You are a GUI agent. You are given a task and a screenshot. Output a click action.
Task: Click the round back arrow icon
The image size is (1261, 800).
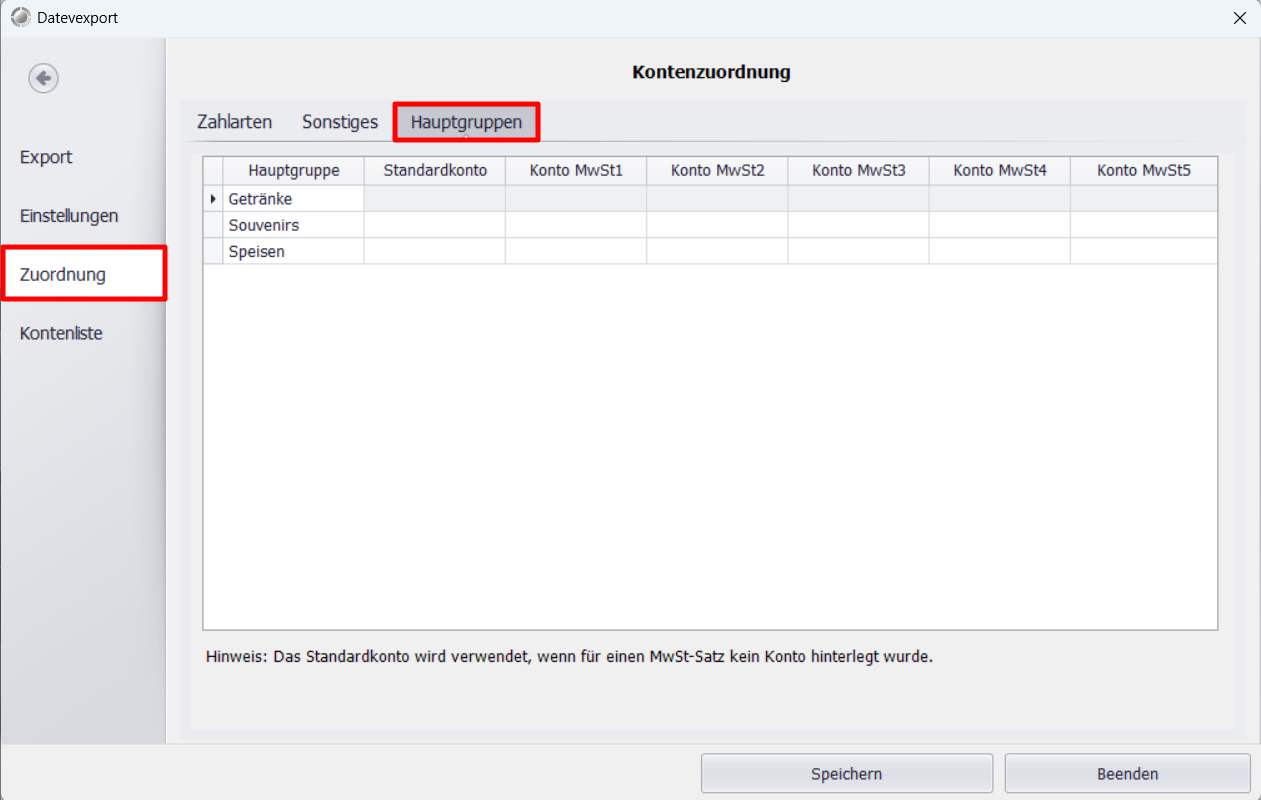tap(43, 78)
